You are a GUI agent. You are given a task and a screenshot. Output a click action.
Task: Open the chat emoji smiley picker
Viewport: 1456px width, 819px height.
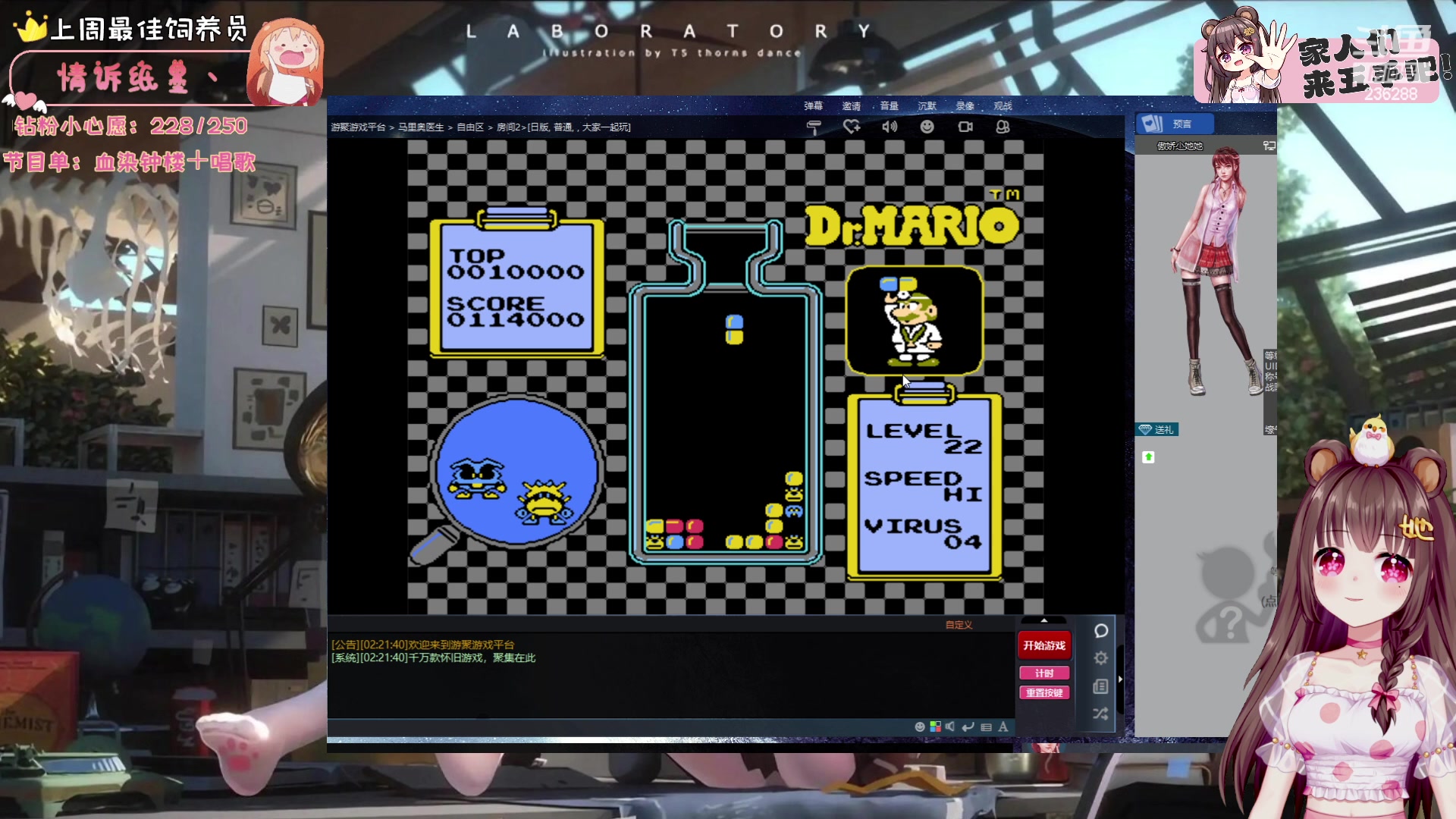pyautogui.click(x=920, y=726)
